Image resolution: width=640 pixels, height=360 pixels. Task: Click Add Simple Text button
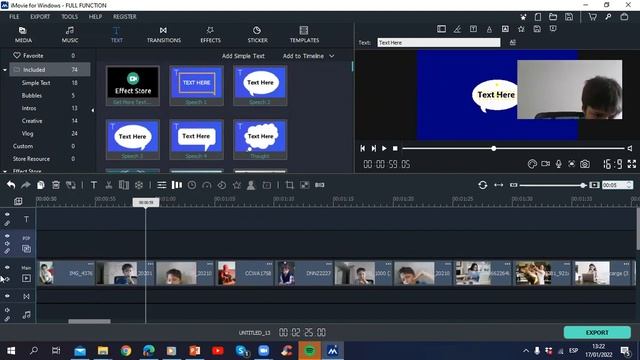[x=243, y=56]
